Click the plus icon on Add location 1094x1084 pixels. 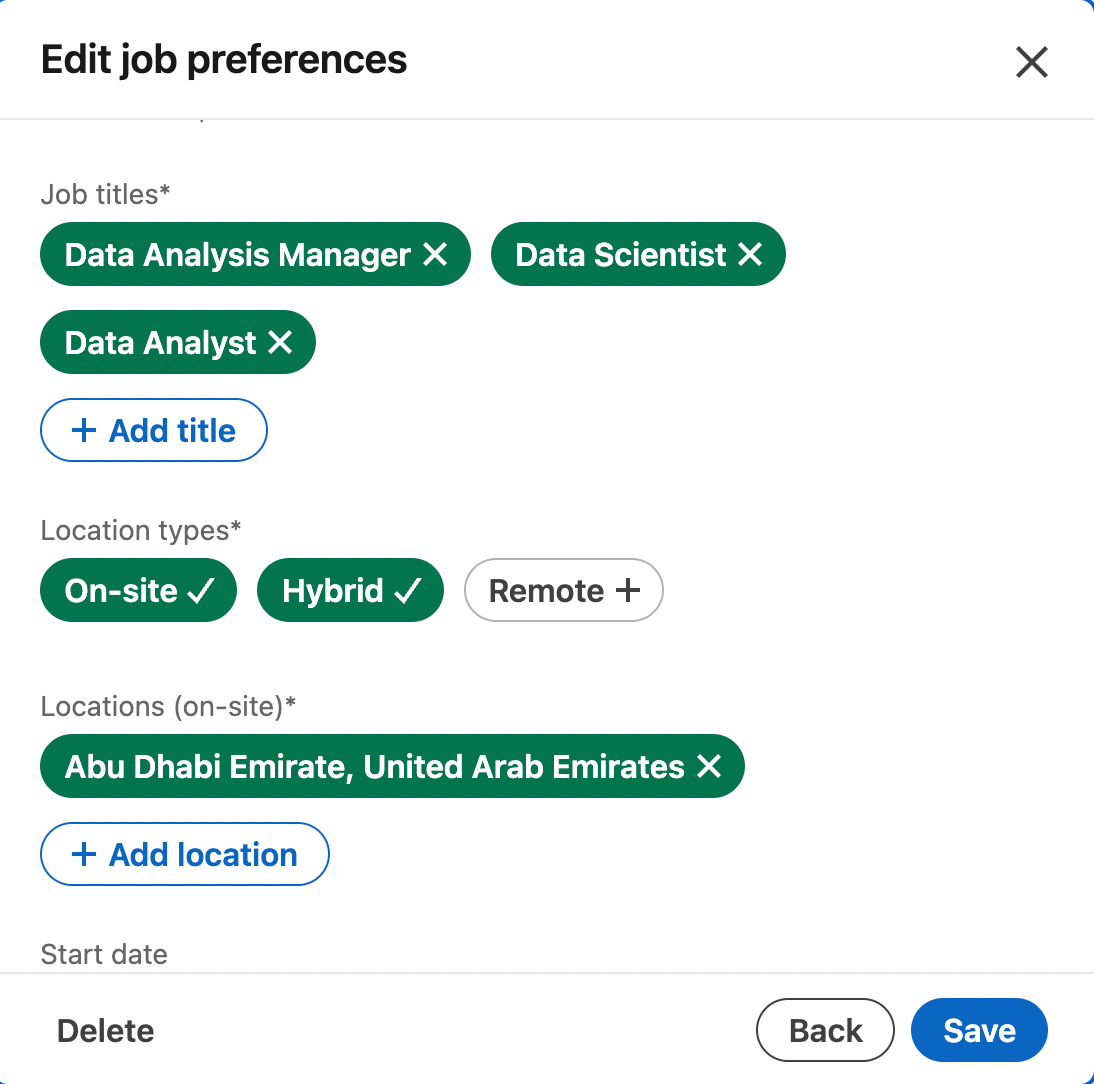click(x=84, y=855)
